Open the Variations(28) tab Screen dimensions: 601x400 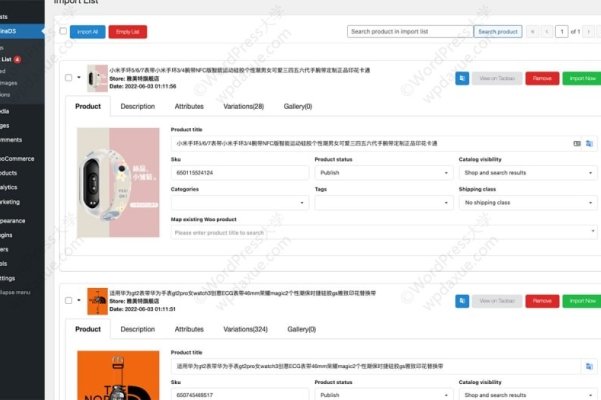tap(243, 107)
